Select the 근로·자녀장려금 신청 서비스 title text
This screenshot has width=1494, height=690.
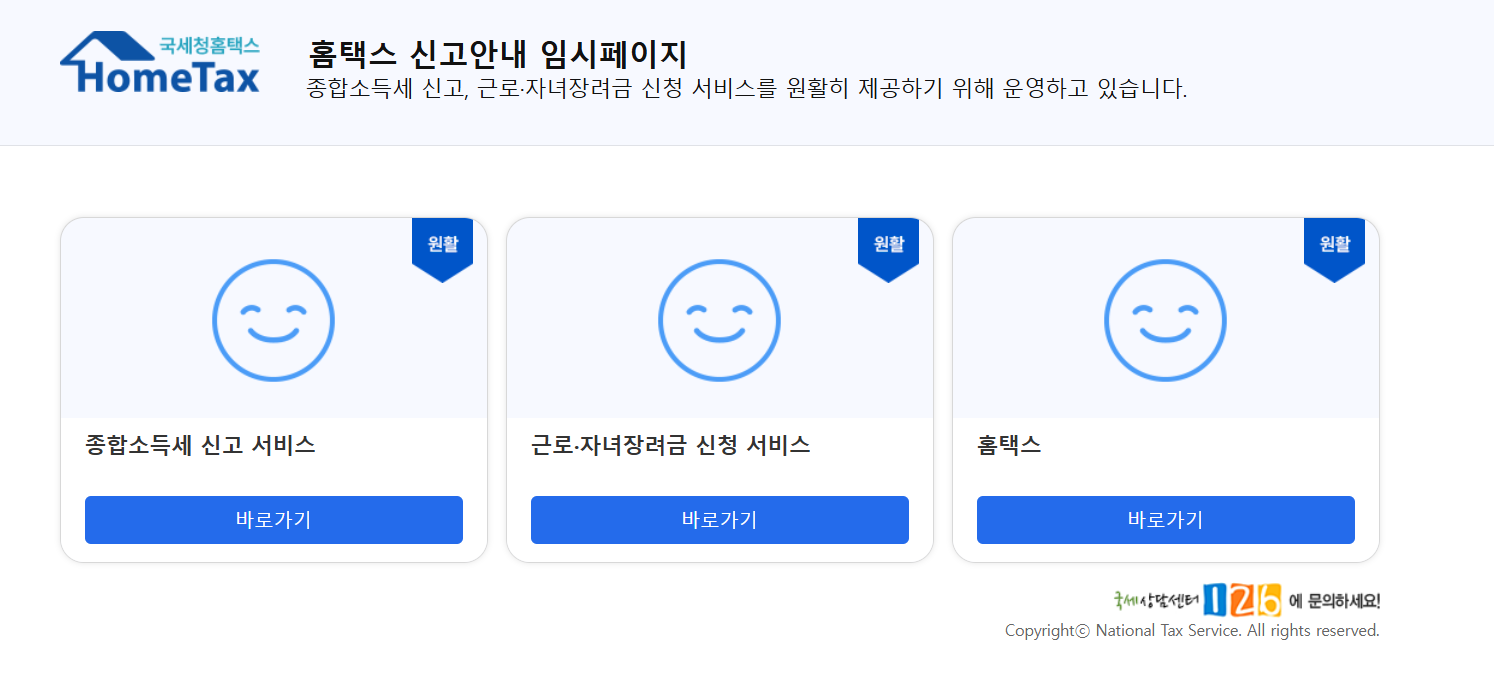[671, 445]
